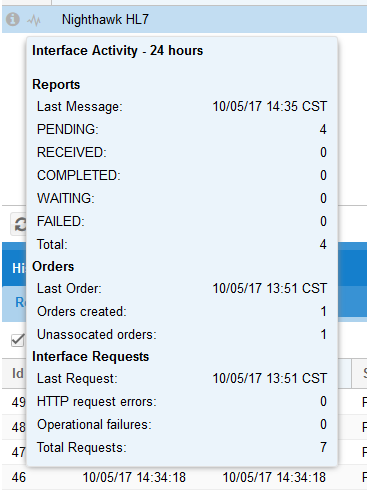
Task: Click the Last Request label
Action: click(x=77, y=379)
